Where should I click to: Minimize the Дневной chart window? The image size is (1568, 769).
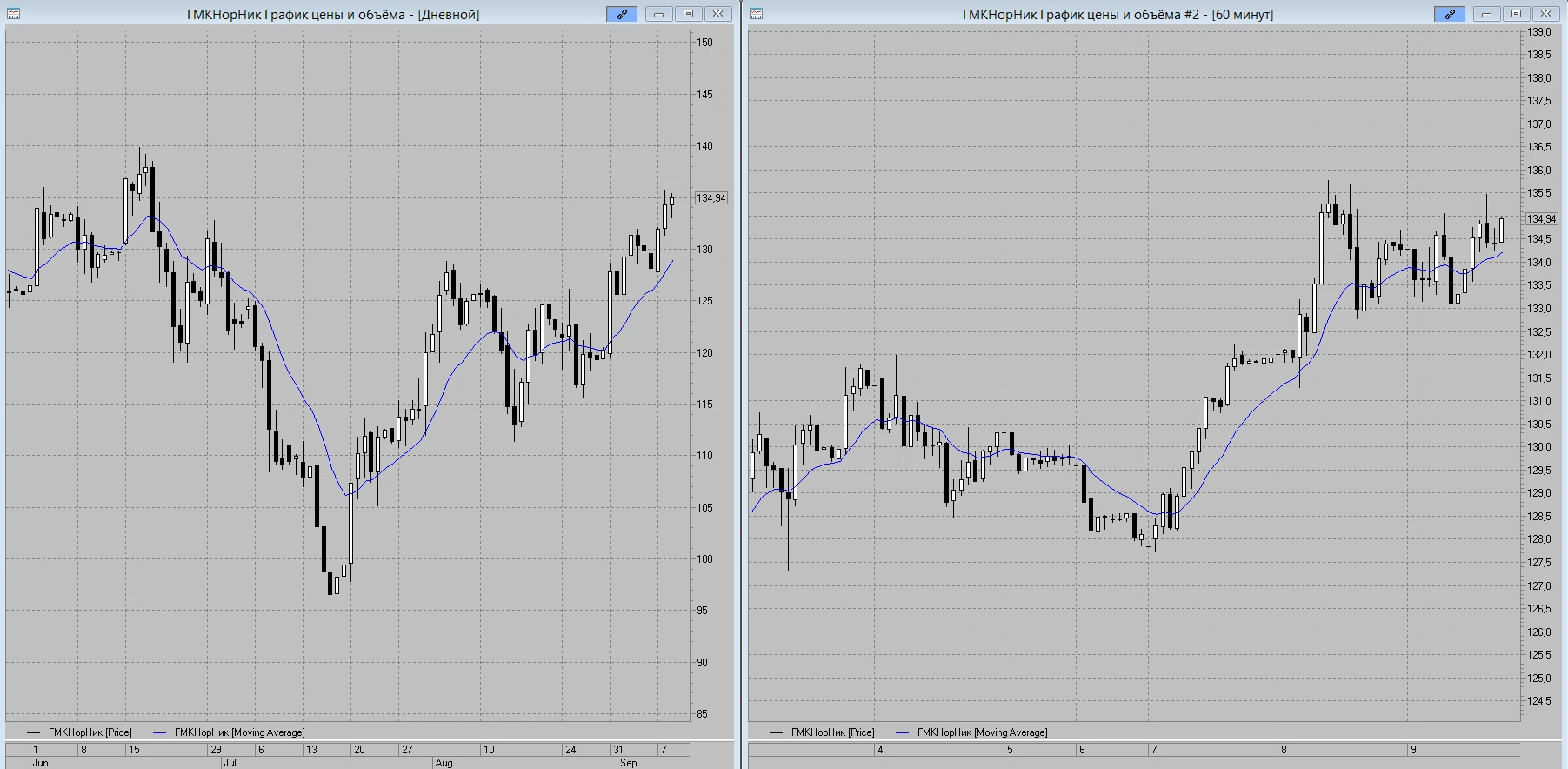[x=658, y=14]
